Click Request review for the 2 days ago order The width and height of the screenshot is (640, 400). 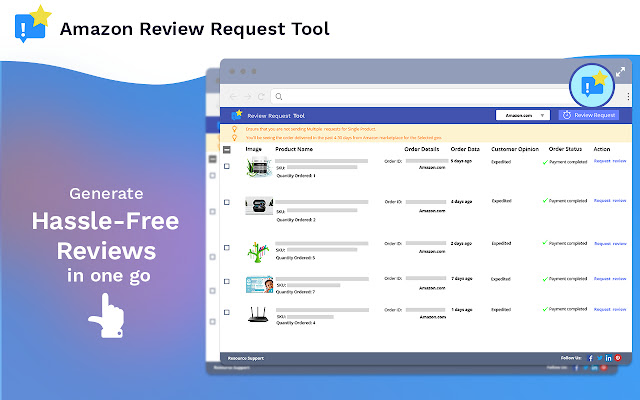click(x=610, y=244)
